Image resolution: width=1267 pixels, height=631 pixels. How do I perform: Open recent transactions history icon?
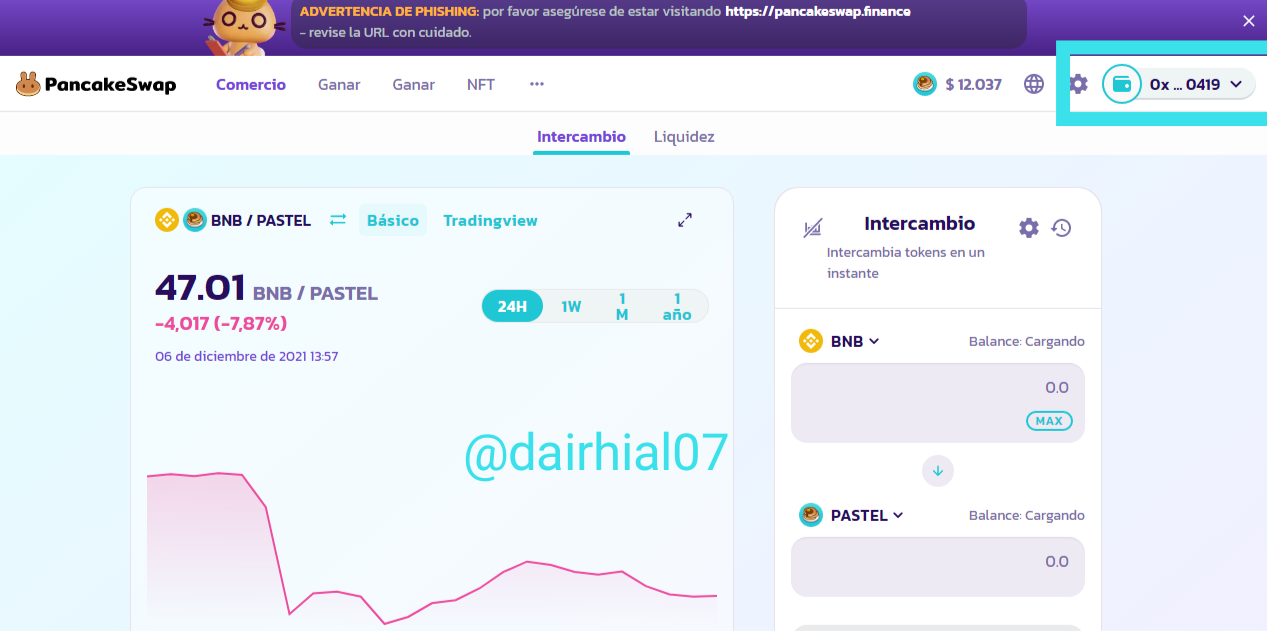(x=1062, y=228)
